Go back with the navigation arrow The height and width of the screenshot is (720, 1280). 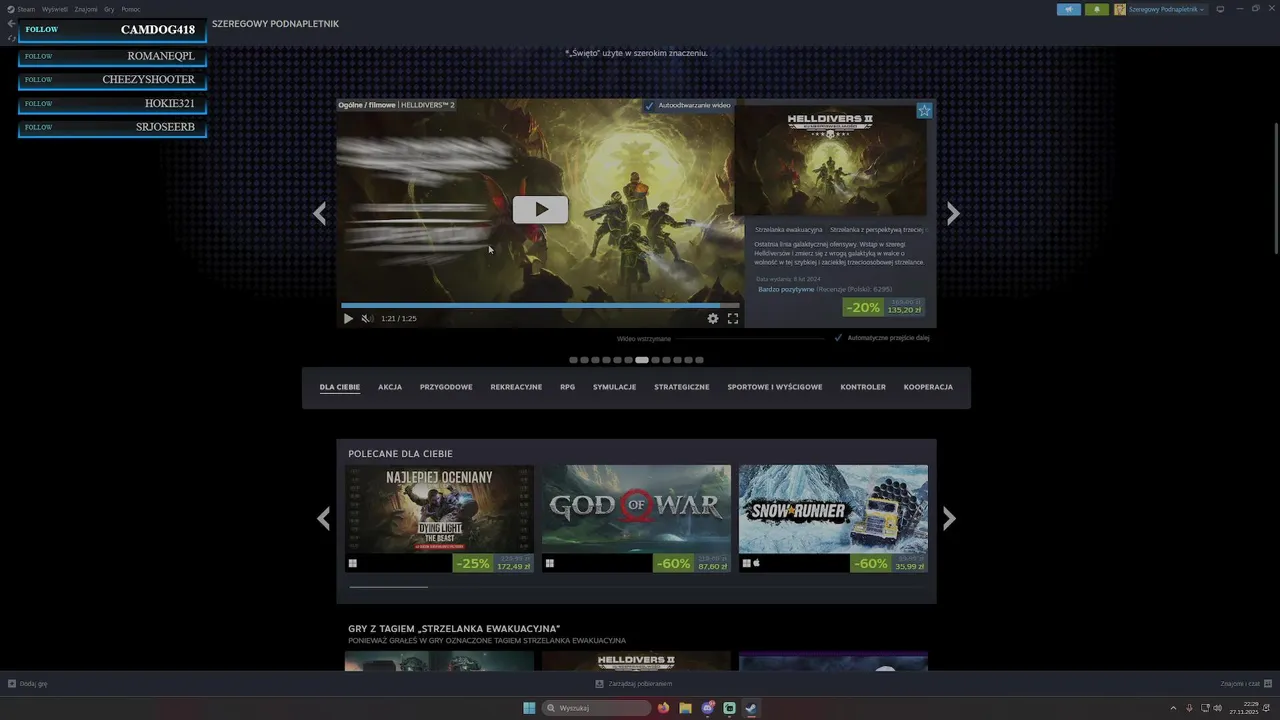click(11, 23)
